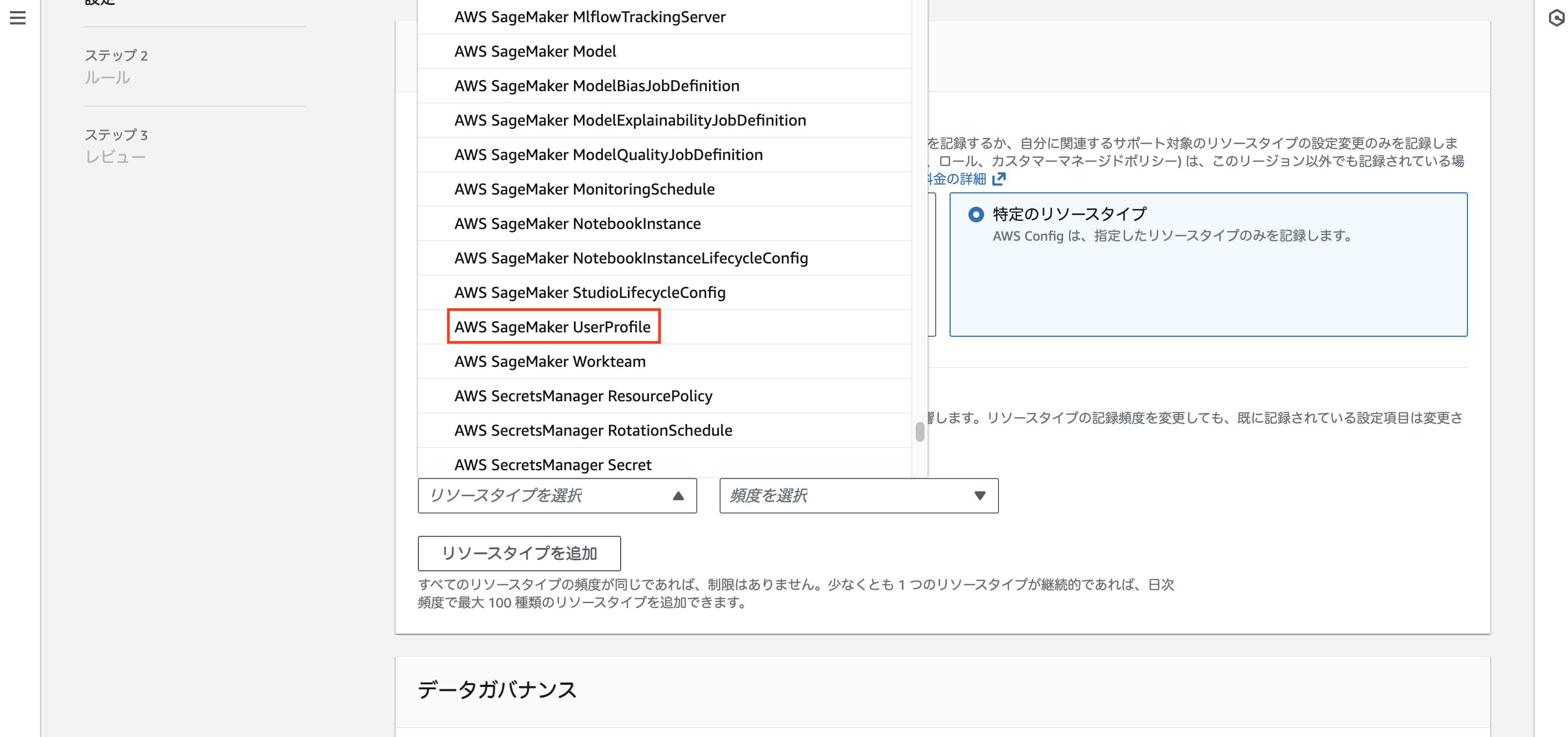Select AWS SageMaker MonitoringSchedule resource type
Image resolution: width=1568 pixels, height=737 pixels.
click(585, 189)
